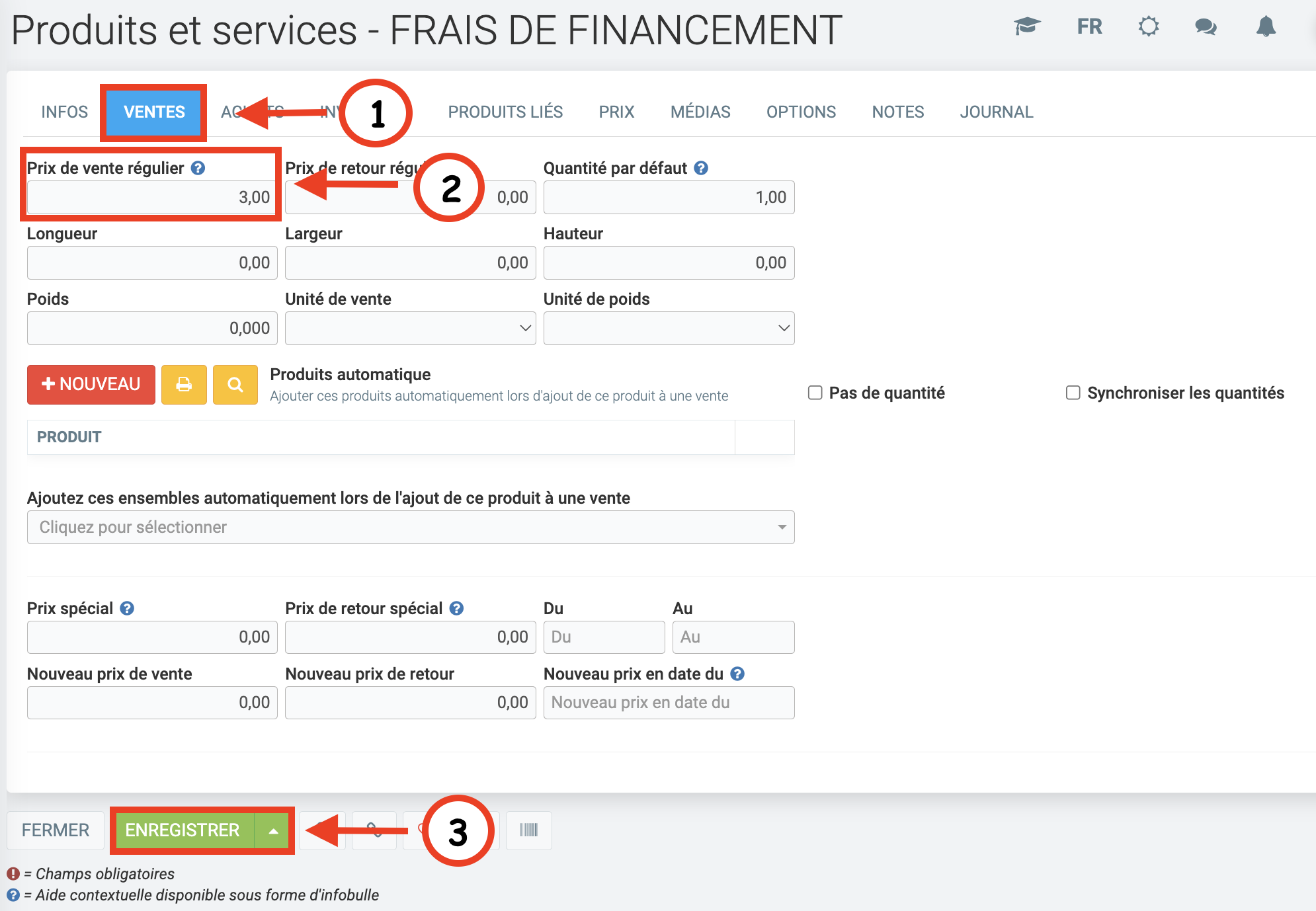The height and width of the screenshot is (911, 1316).
Task: Click the yellow search magnifier button
Action: (x=235, y=384)
